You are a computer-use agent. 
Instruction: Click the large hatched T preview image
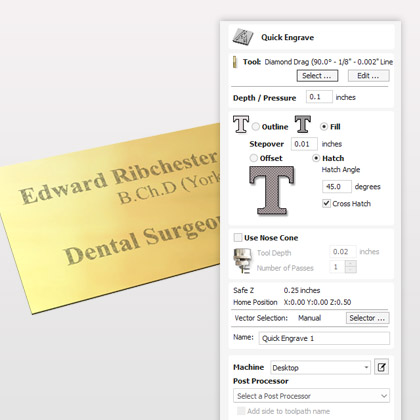point(272,191)
